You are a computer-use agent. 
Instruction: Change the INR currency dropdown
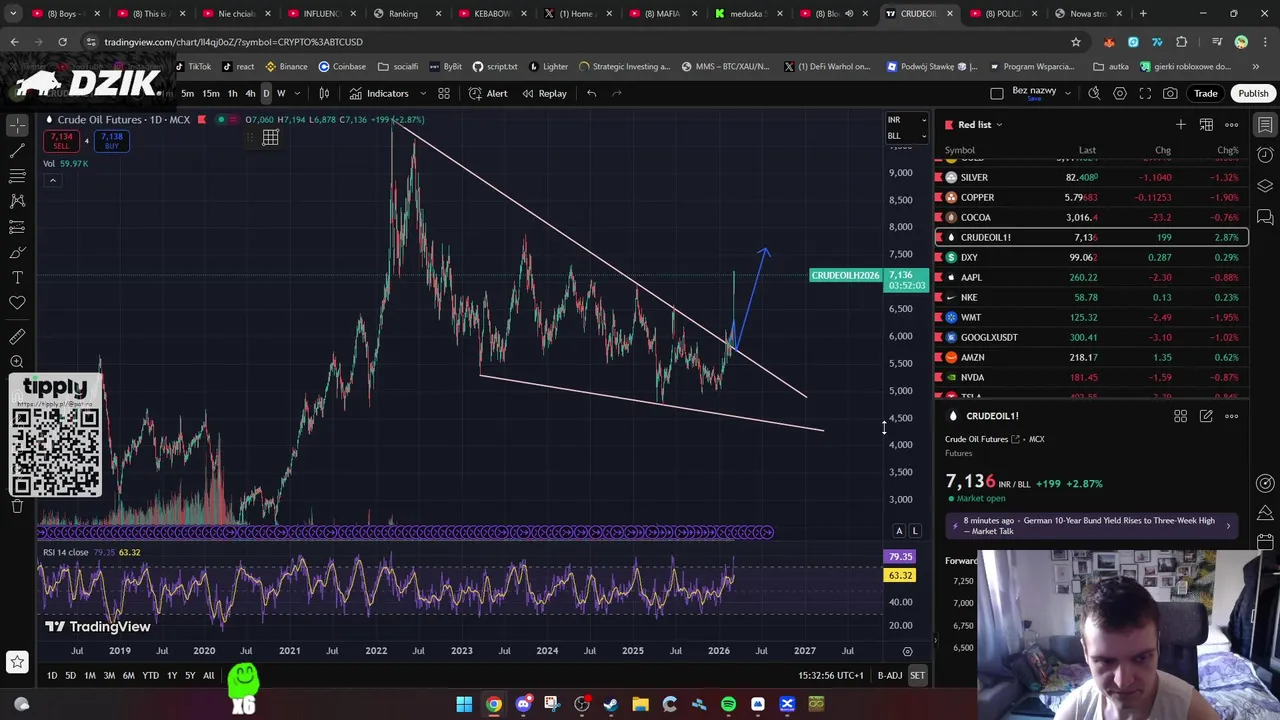[x=907, y=120]
